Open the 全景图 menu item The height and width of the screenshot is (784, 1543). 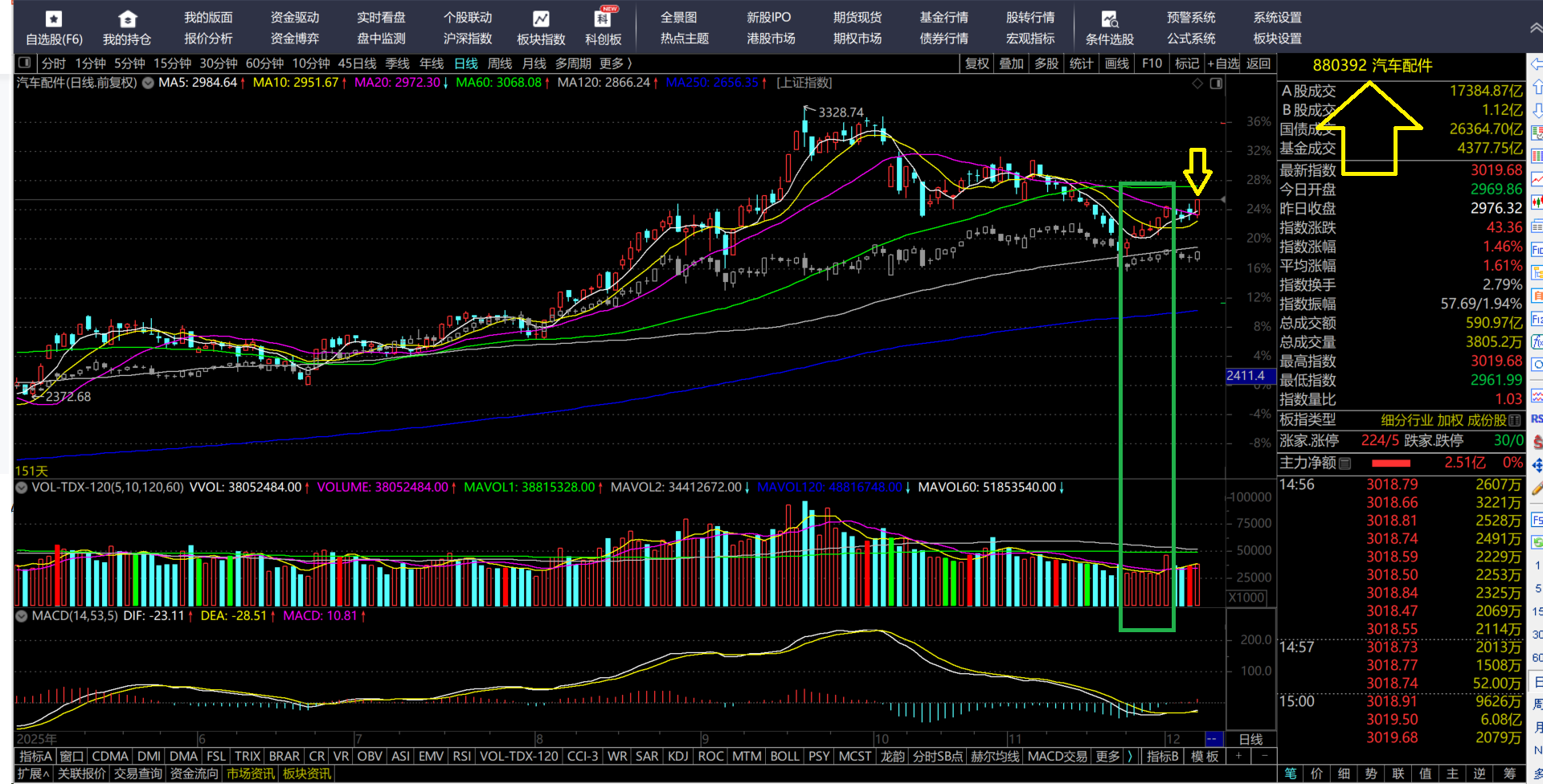[x=679, y=18]
